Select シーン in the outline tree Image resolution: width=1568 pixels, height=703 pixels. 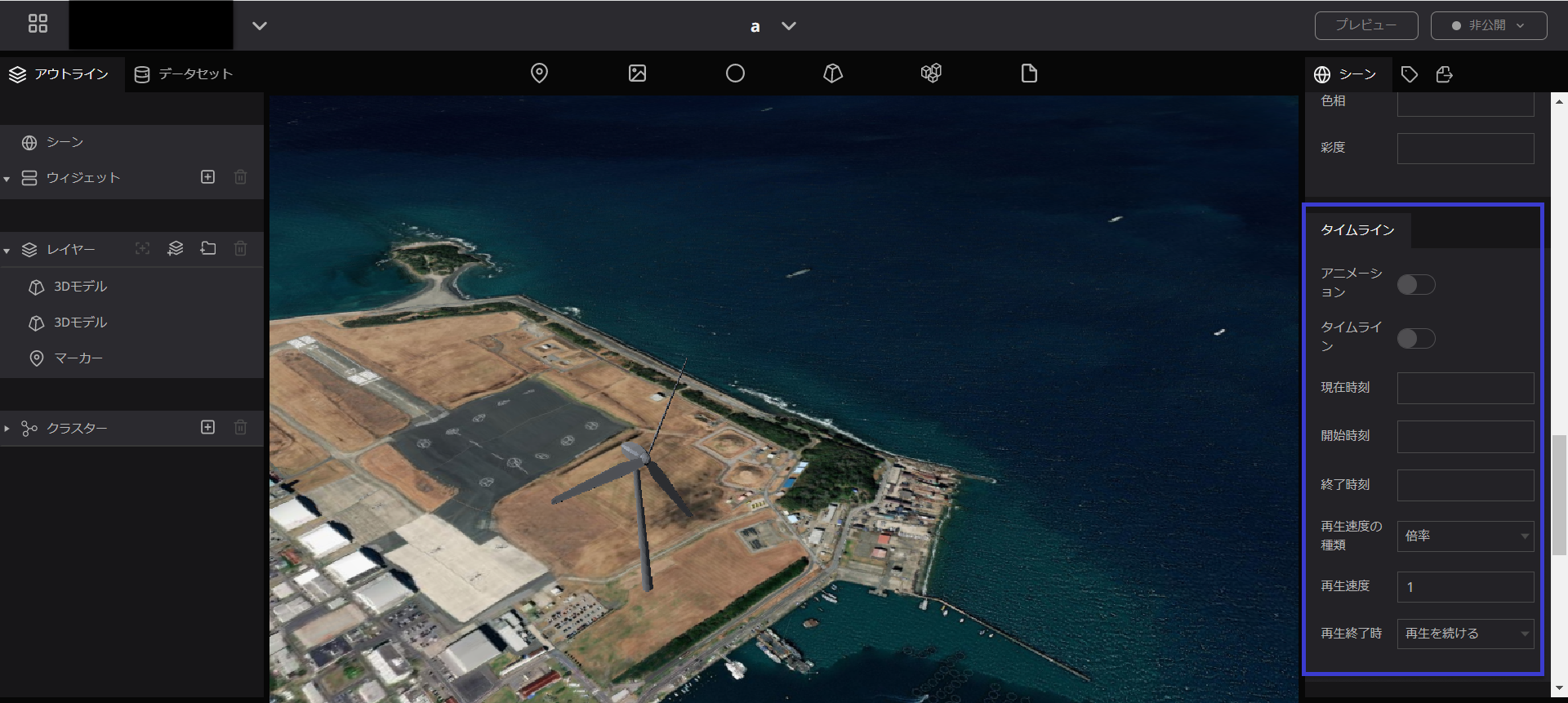tap(131, 142)
